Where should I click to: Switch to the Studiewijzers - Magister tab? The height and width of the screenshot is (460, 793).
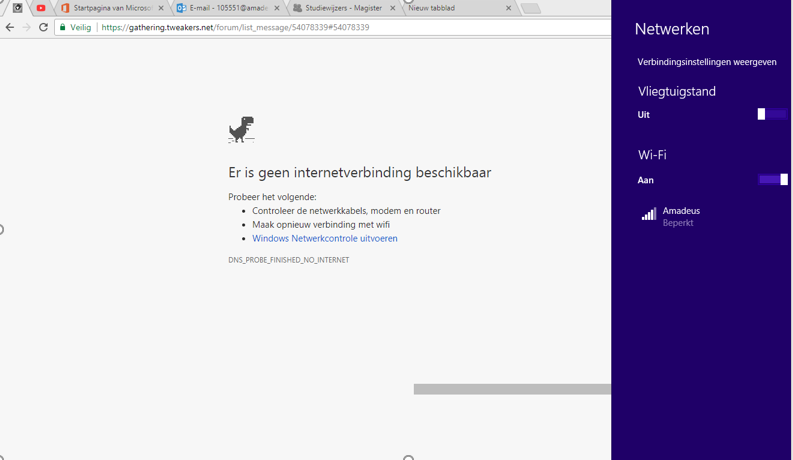(x=344, y=8)
